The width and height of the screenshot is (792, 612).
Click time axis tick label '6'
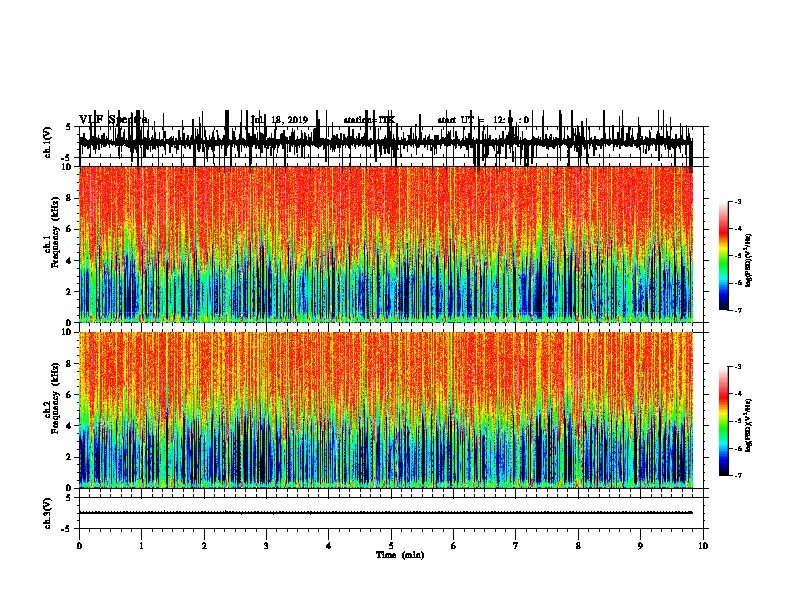pos(453,546)
